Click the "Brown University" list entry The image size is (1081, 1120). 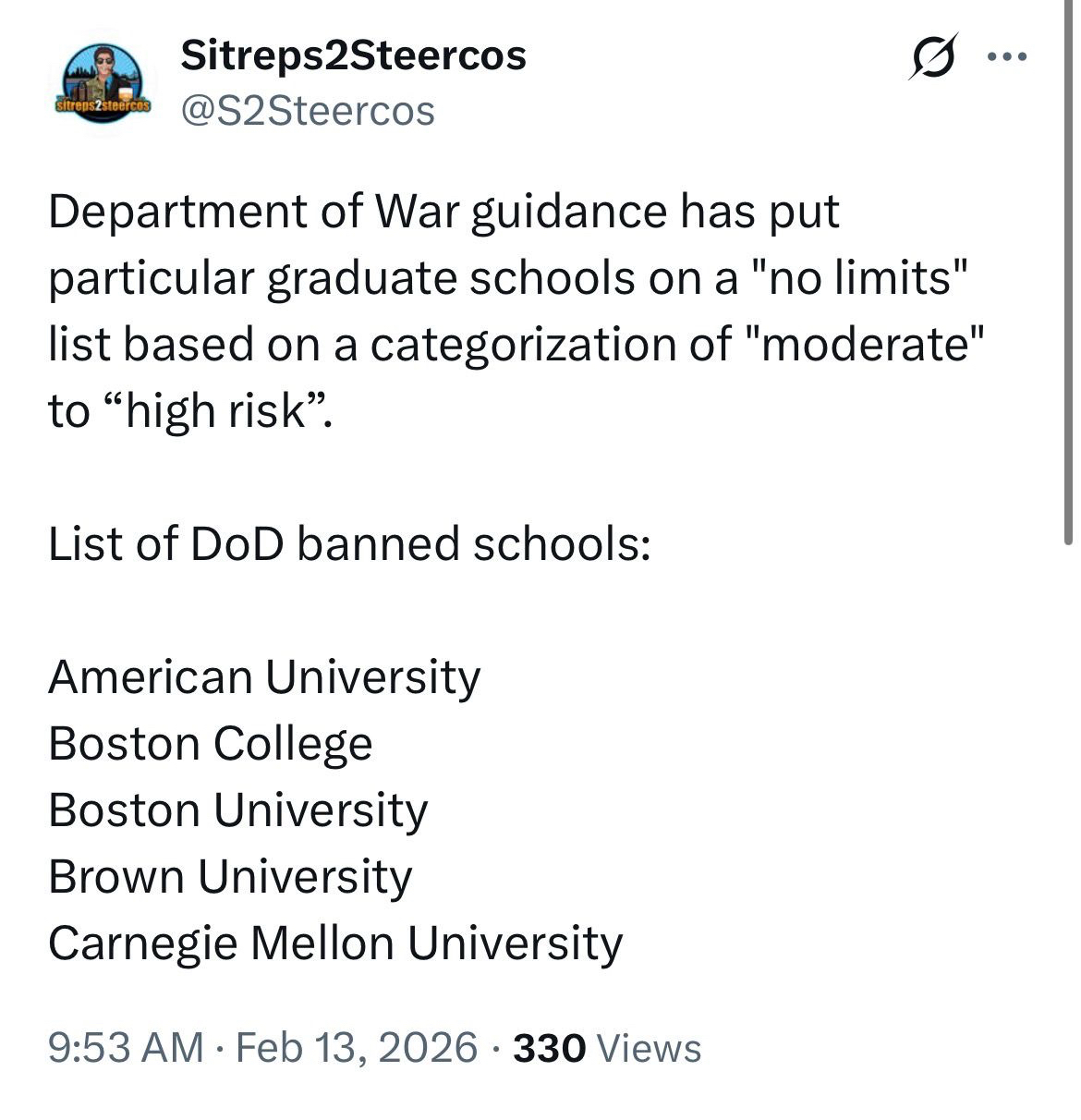[230, 876]
